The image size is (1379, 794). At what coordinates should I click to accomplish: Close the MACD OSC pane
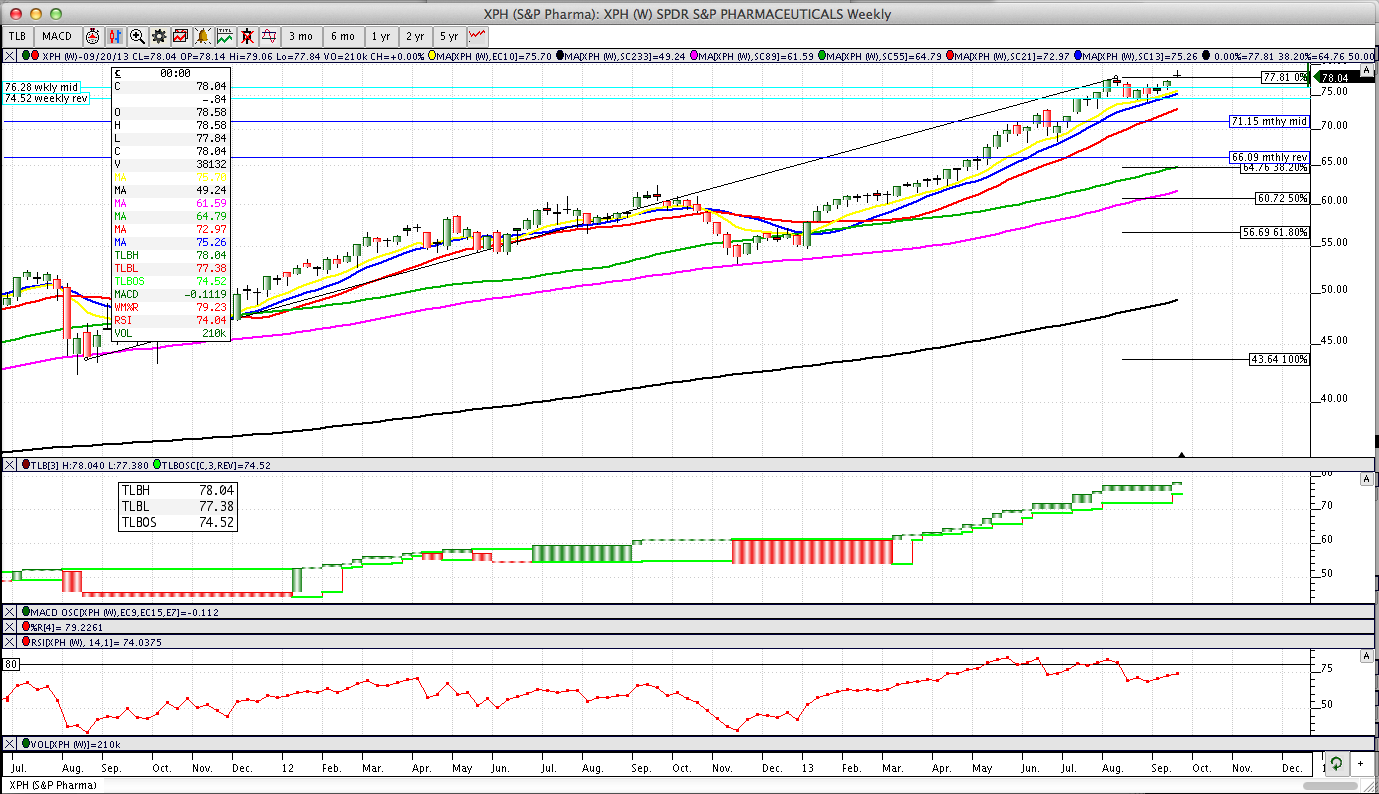[x=10, y=612]
